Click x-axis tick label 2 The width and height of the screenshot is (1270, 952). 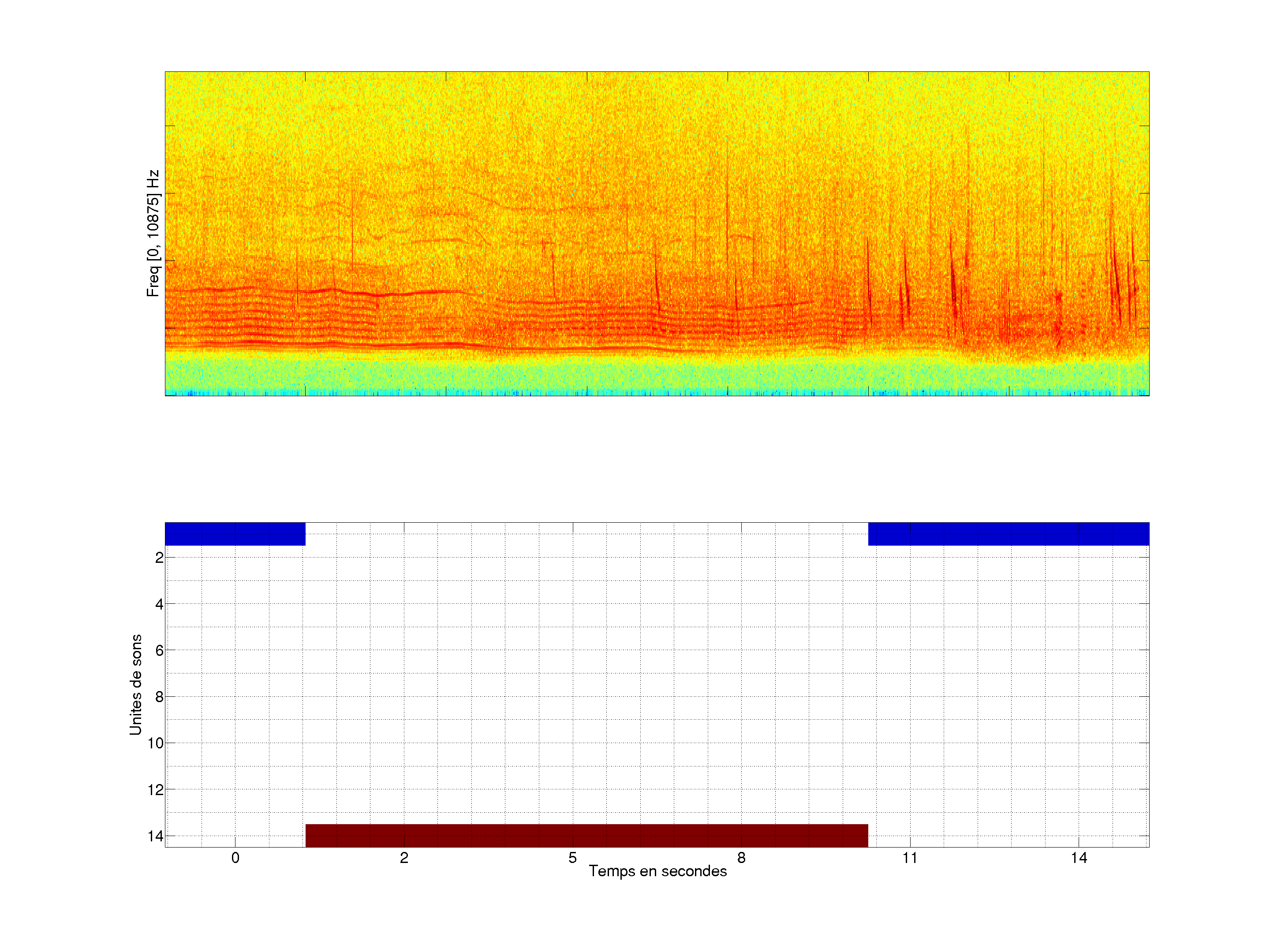coord(404,858)
